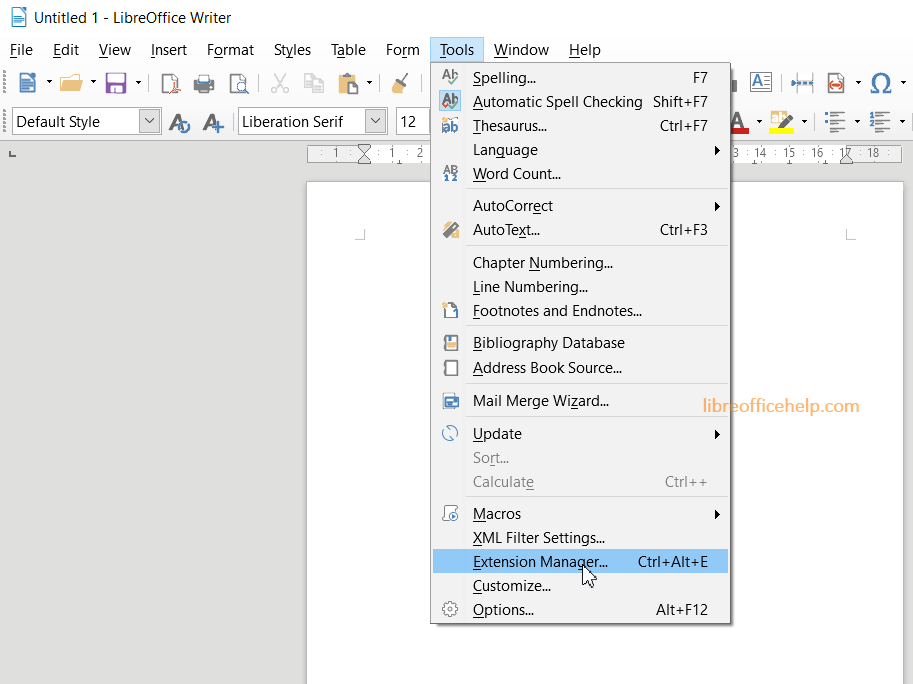This screenshot has width=913, height=684.
Task: Open the File menu
Action: (x=22, y=50)
